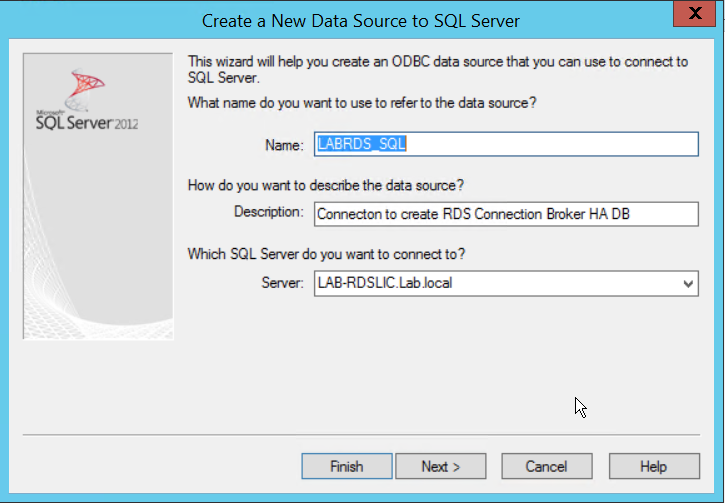Click the Name field containing LABRDS_SQL

pos(505,144)
